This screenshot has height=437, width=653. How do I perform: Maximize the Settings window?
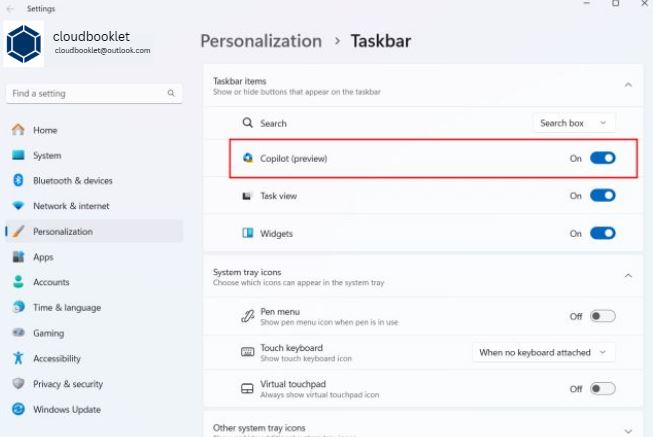pos(616,3)
